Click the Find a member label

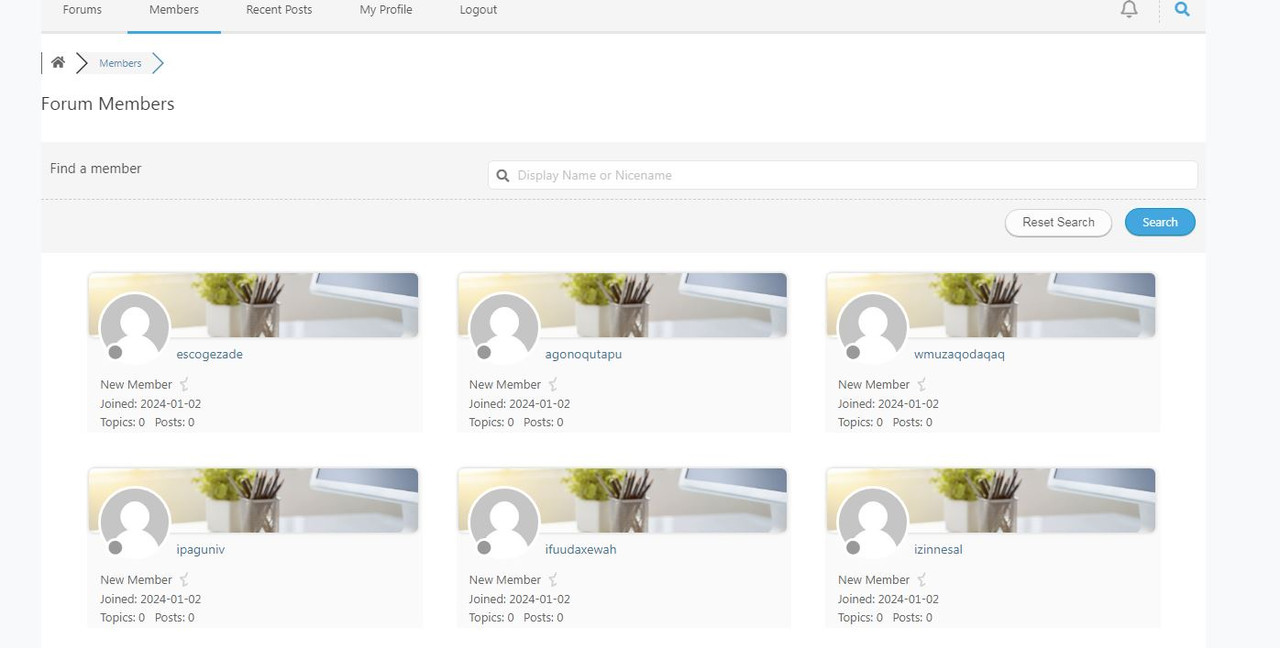(x=96, y=168)
